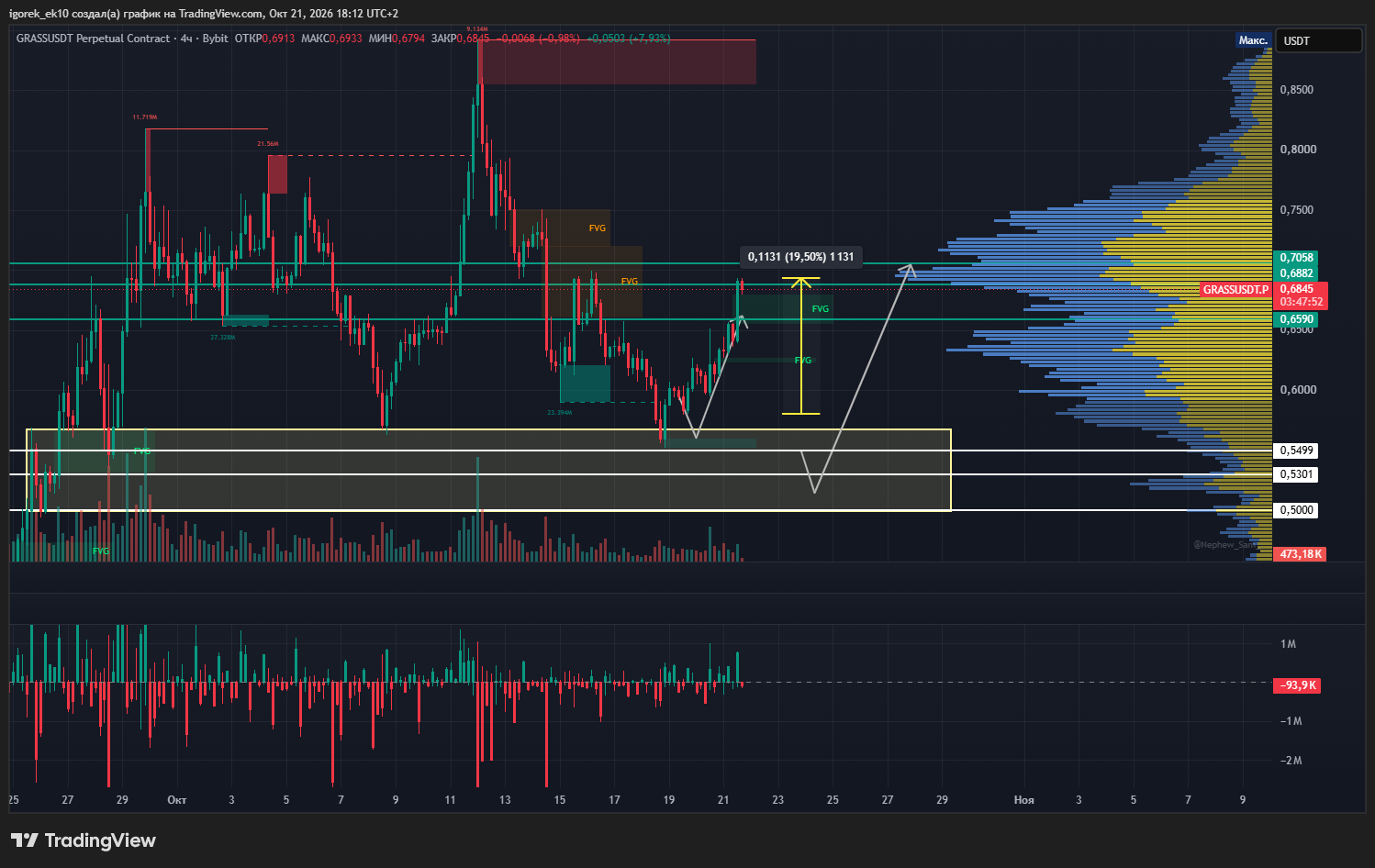
Task: Click the 0,8500 price axis tick
Action: (x=1296, y=90)
